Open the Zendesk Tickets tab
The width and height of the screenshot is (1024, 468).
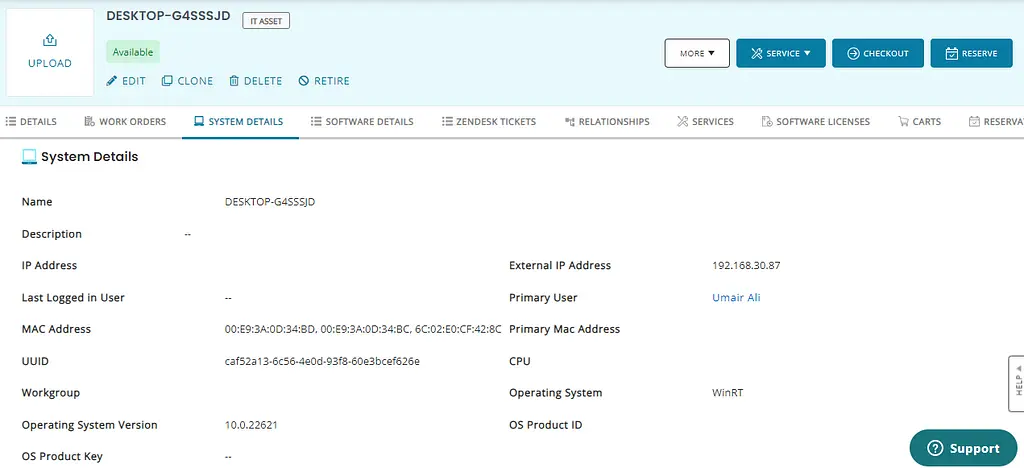489,122
